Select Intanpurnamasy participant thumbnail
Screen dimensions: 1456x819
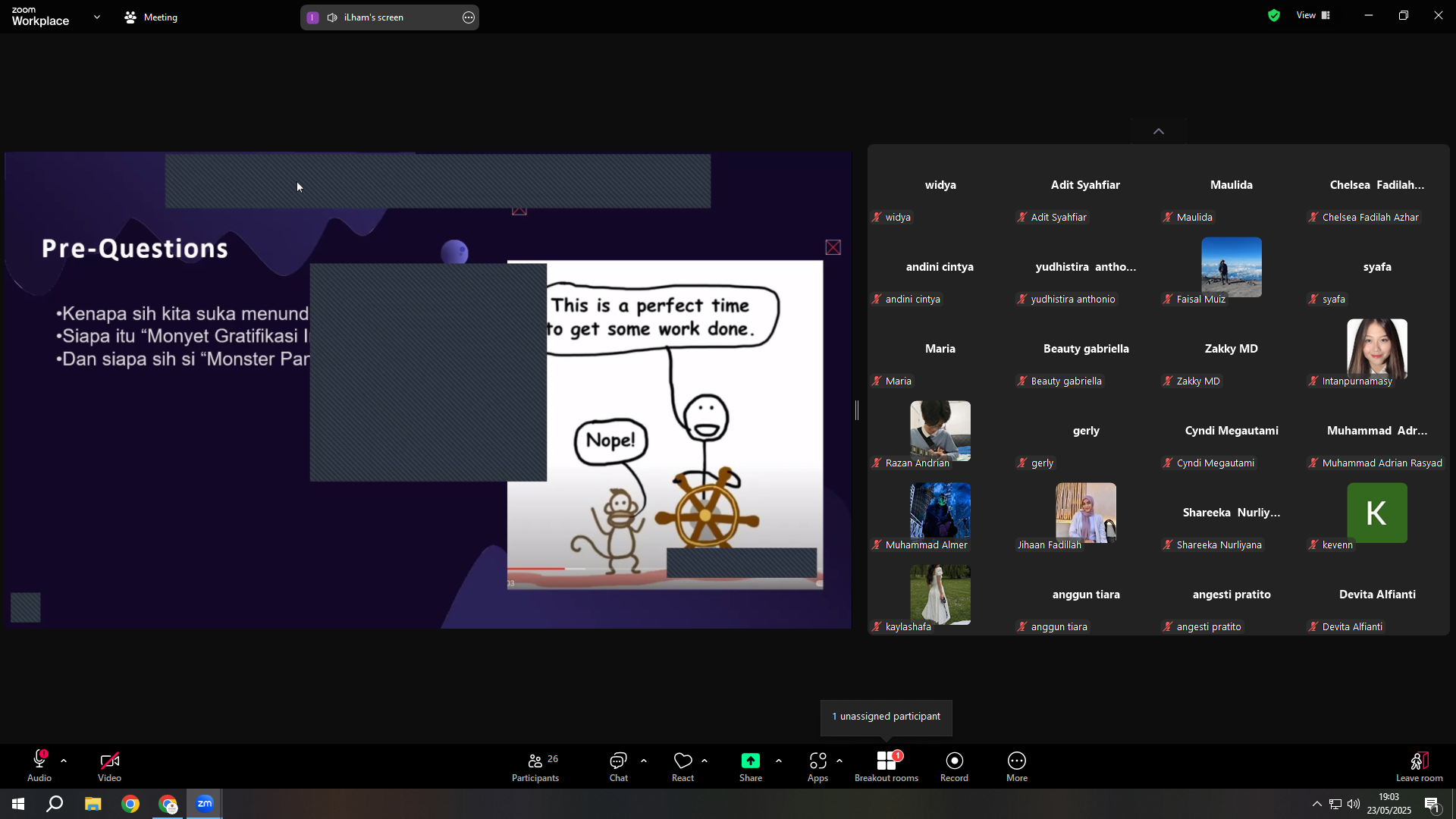coord(1377,349)
